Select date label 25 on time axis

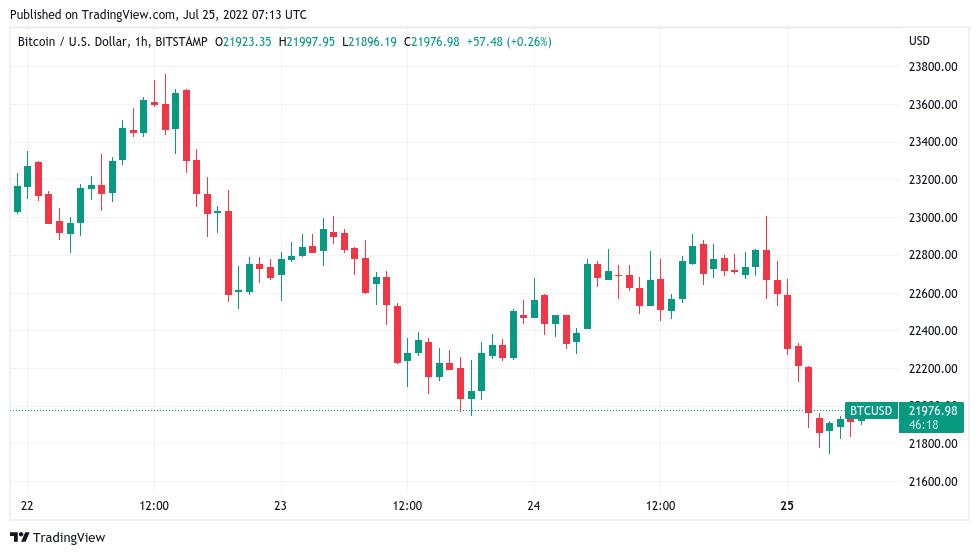(787, 505)
